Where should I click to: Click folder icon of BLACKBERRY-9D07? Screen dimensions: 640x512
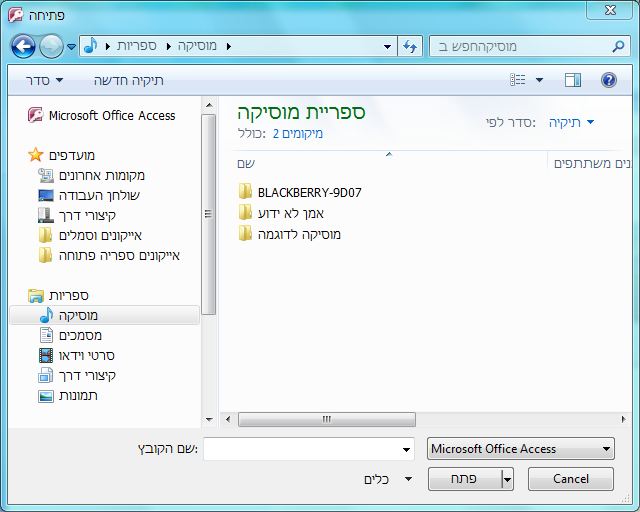point(245,191)
